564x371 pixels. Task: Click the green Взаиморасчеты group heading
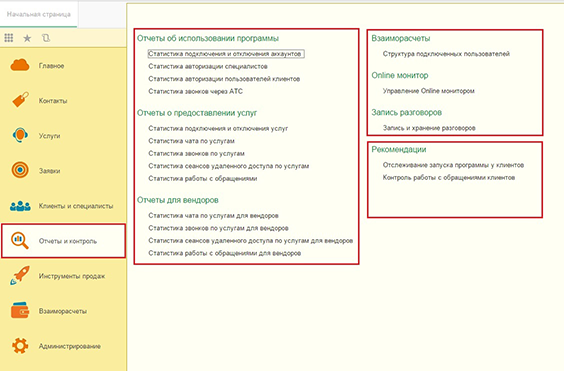coord(401,38)
